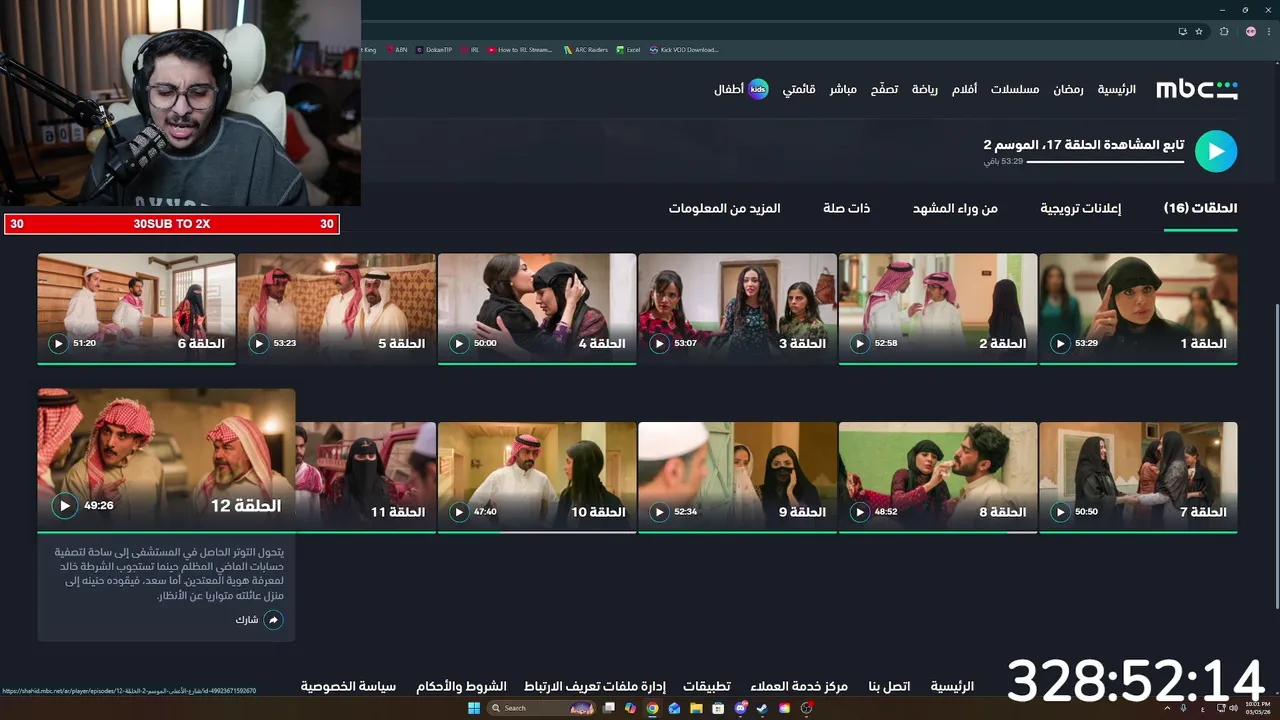
Task: Open the رمضان navigation item
Action: click(x=1068, y=89)
